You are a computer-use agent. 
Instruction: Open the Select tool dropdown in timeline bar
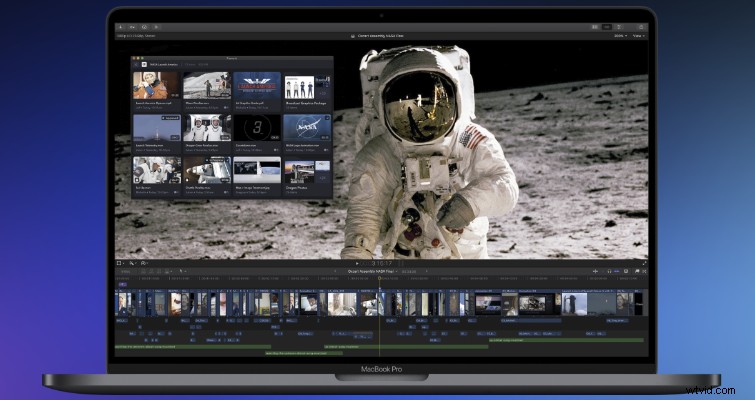click(x=182, y=271)
